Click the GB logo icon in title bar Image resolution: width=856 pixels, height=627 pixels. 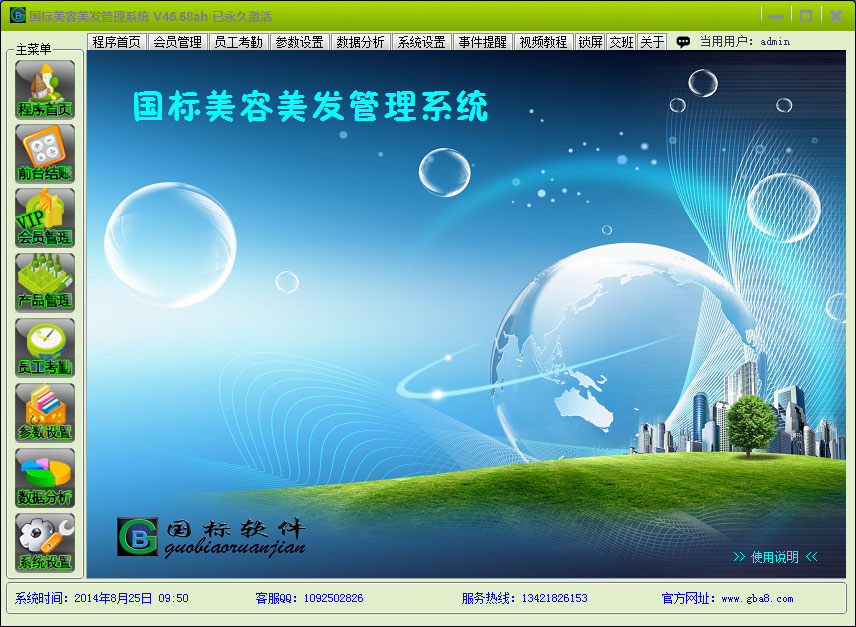click(17, 15)
